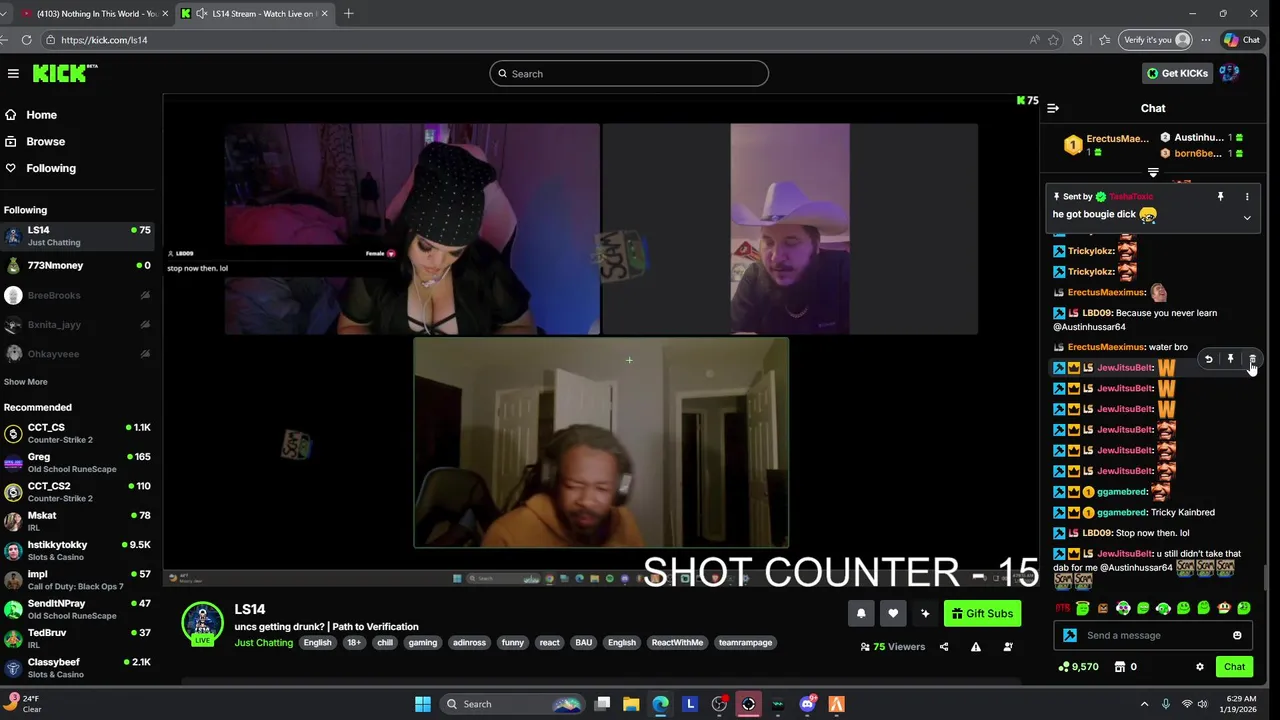
Task: Refresh the browser page
Action: pos(26,40)
